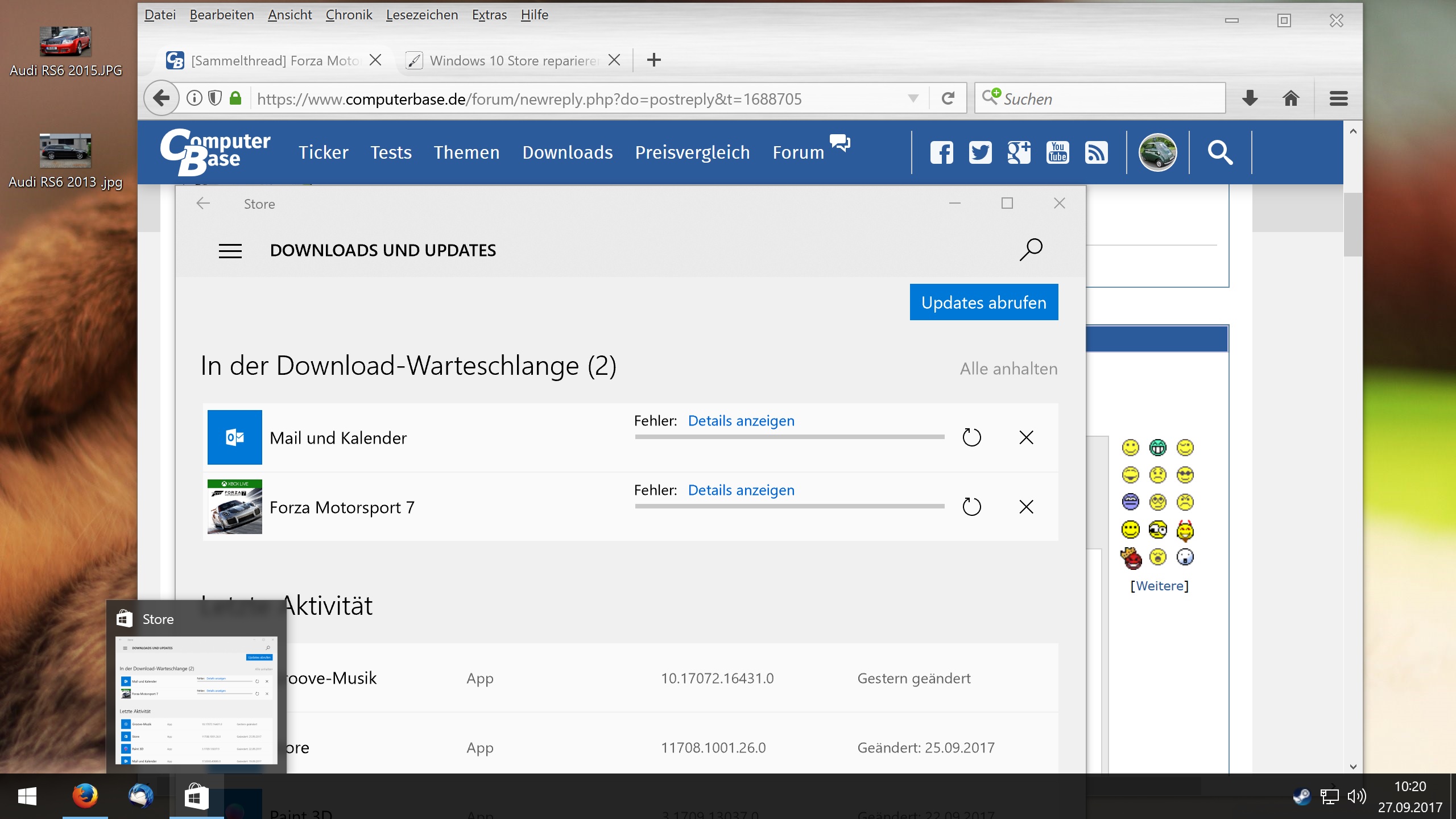Expand more smileys via Weitere
1456x819 pixels.
point(1159,586)
